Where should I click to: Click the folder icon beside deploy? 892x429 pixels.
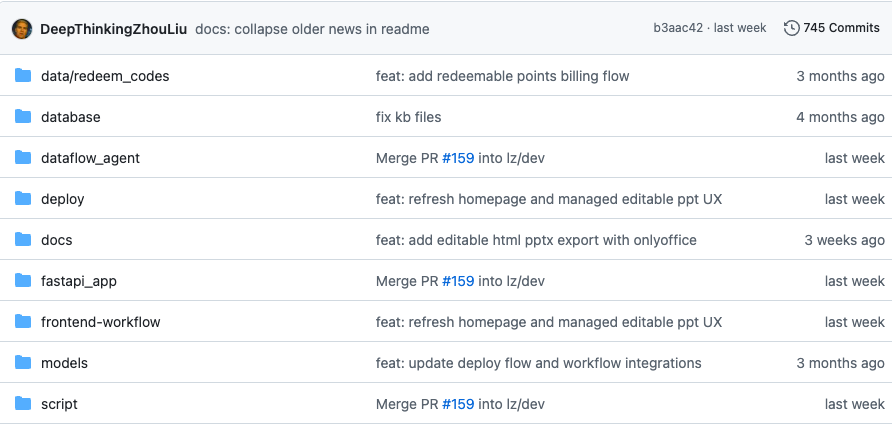pos(23,199)
